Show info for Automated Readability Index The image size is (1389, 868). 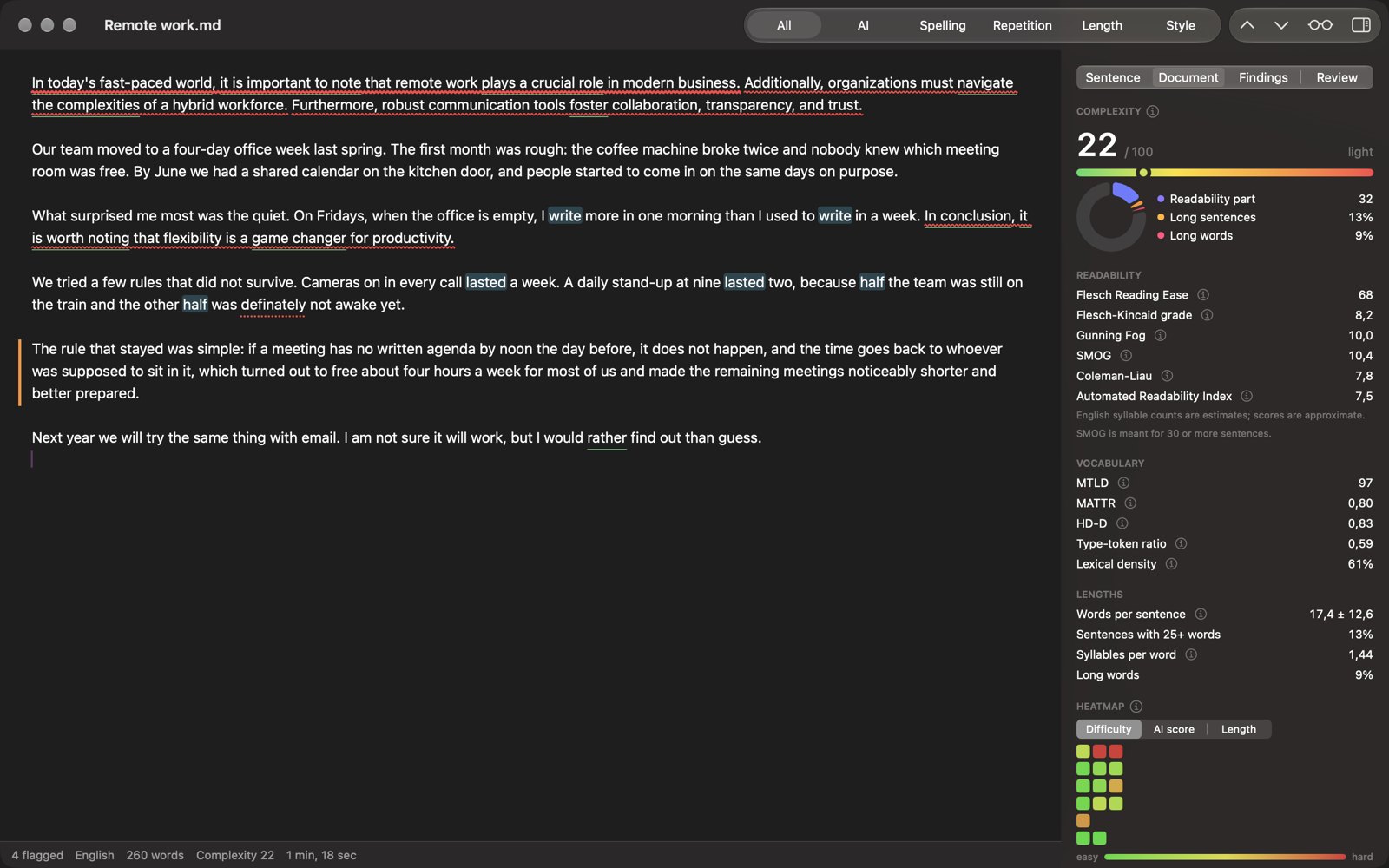(x=1247, y=396)
